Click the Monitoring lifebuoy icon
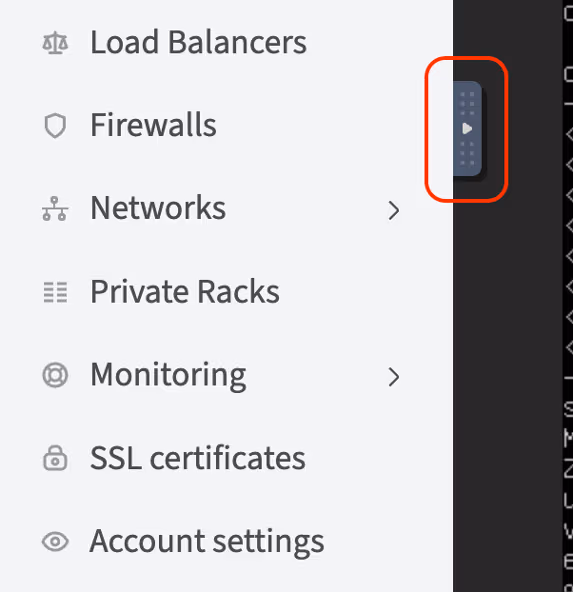This screenshot has width=574, height=592. [55, 375]
